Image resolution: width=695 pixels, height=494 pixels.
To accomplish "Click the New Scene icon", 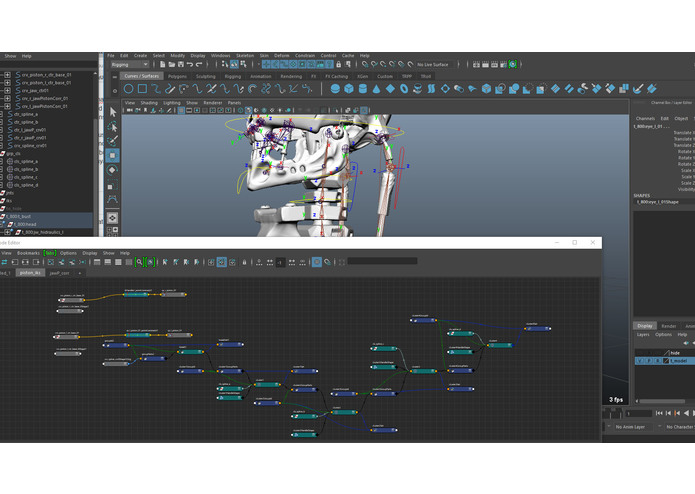I will tap(163, 65).
